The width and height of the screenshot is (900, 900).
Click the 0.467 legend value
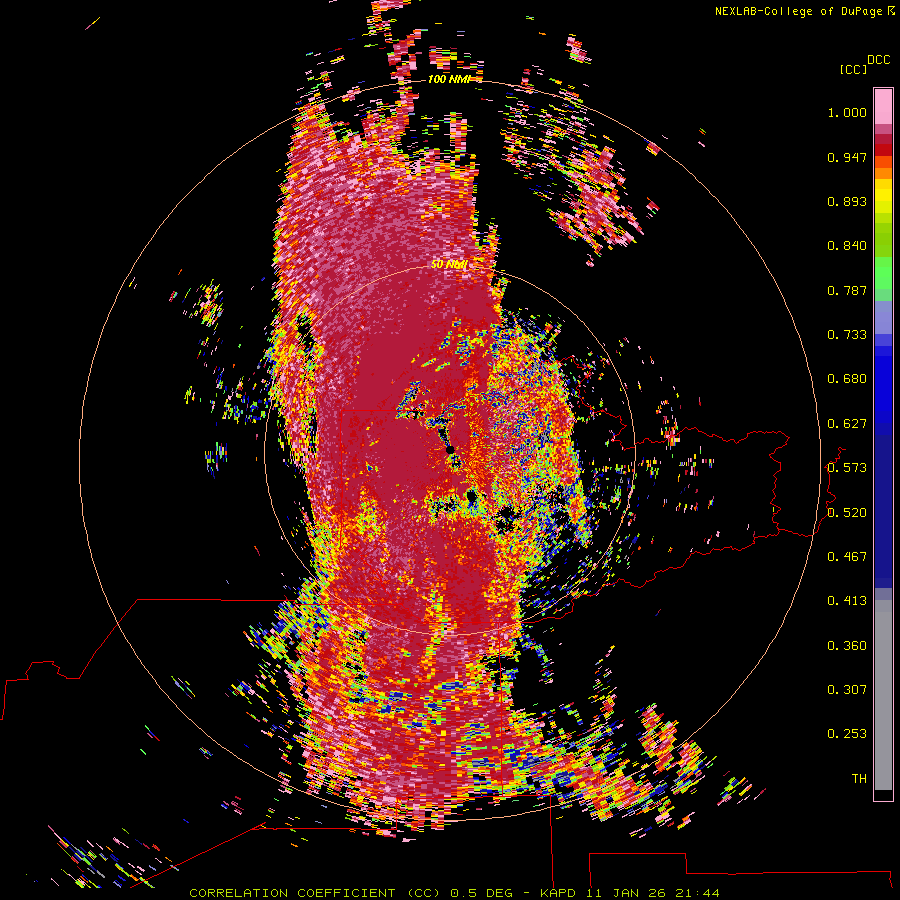(847, 557)
